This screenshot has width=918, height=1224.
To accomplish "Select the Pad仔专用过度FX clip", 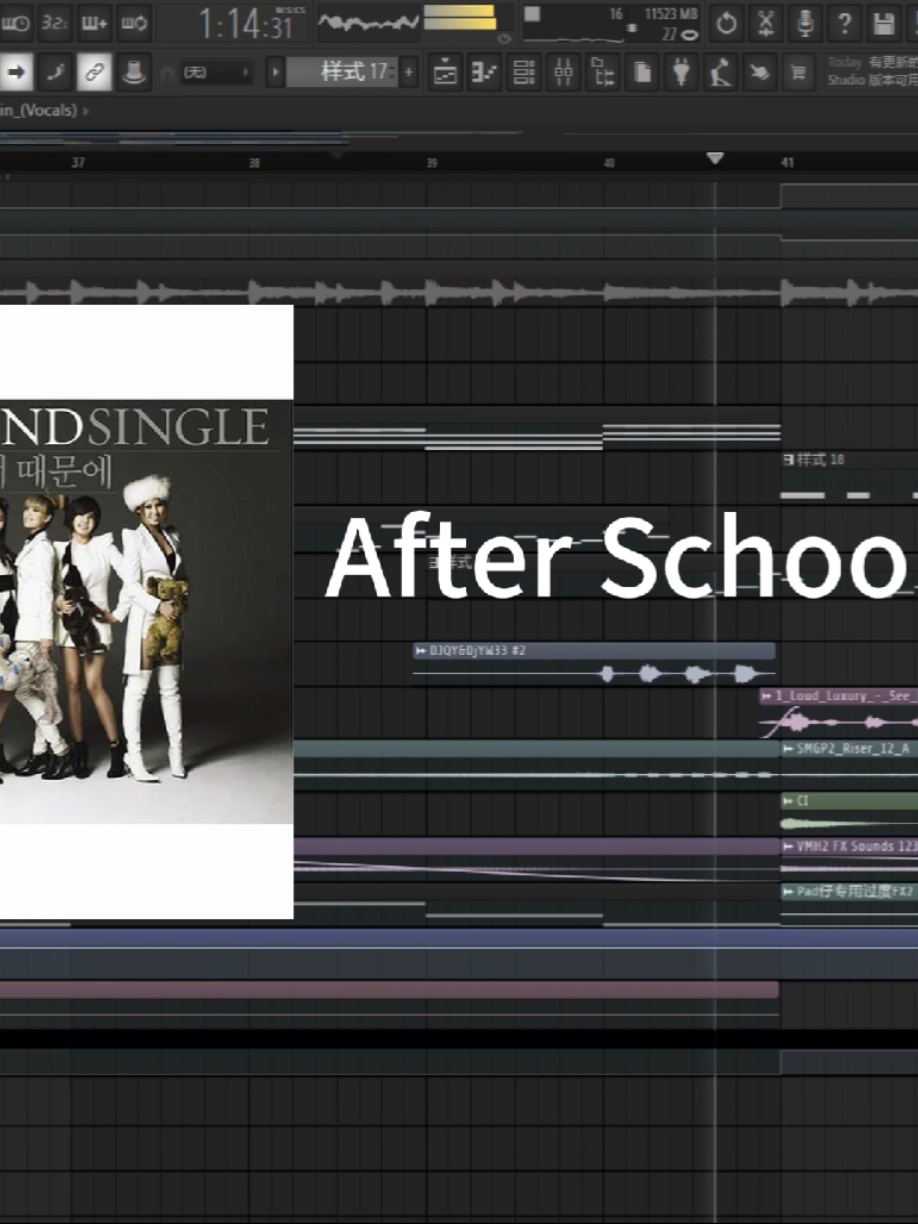I will 849,903.
